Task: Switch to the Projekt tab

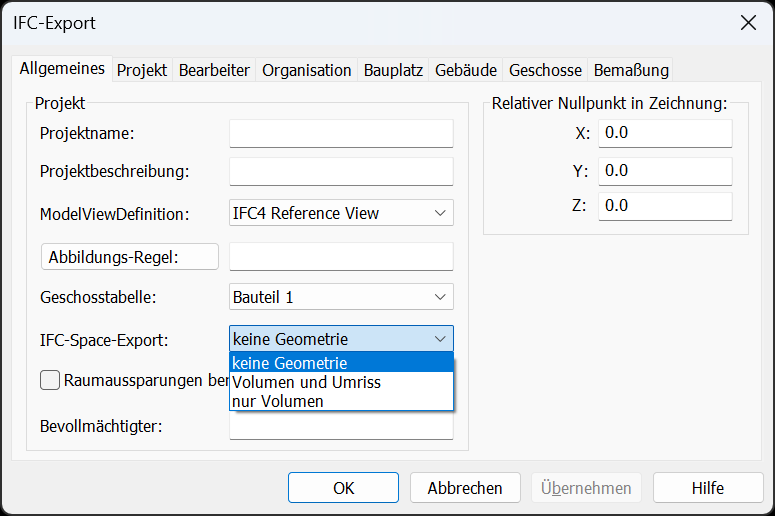Action: (142, 70)
